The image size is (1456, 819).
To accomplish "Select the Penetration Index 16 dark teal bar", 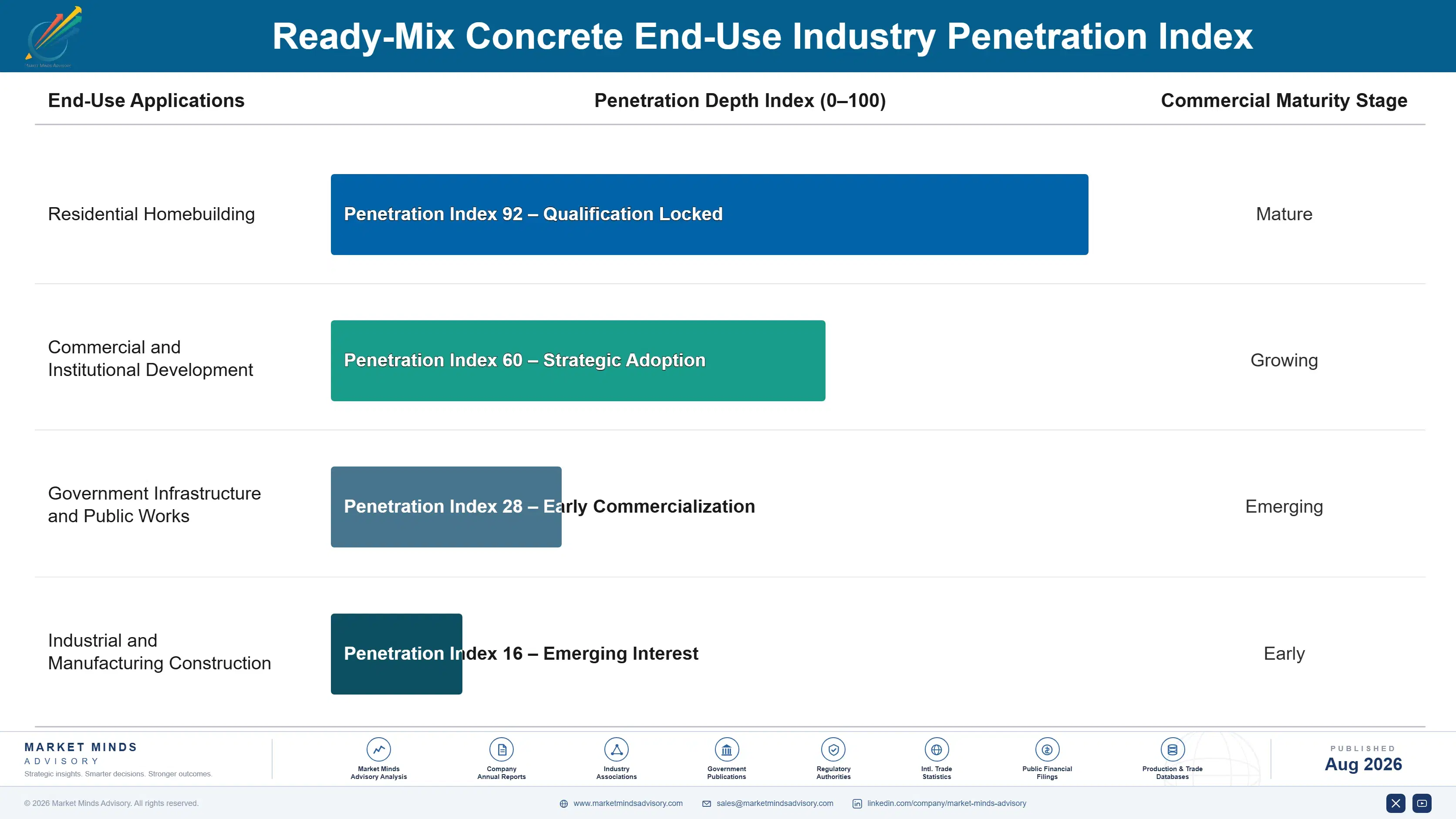I will (x=396, y=654).
